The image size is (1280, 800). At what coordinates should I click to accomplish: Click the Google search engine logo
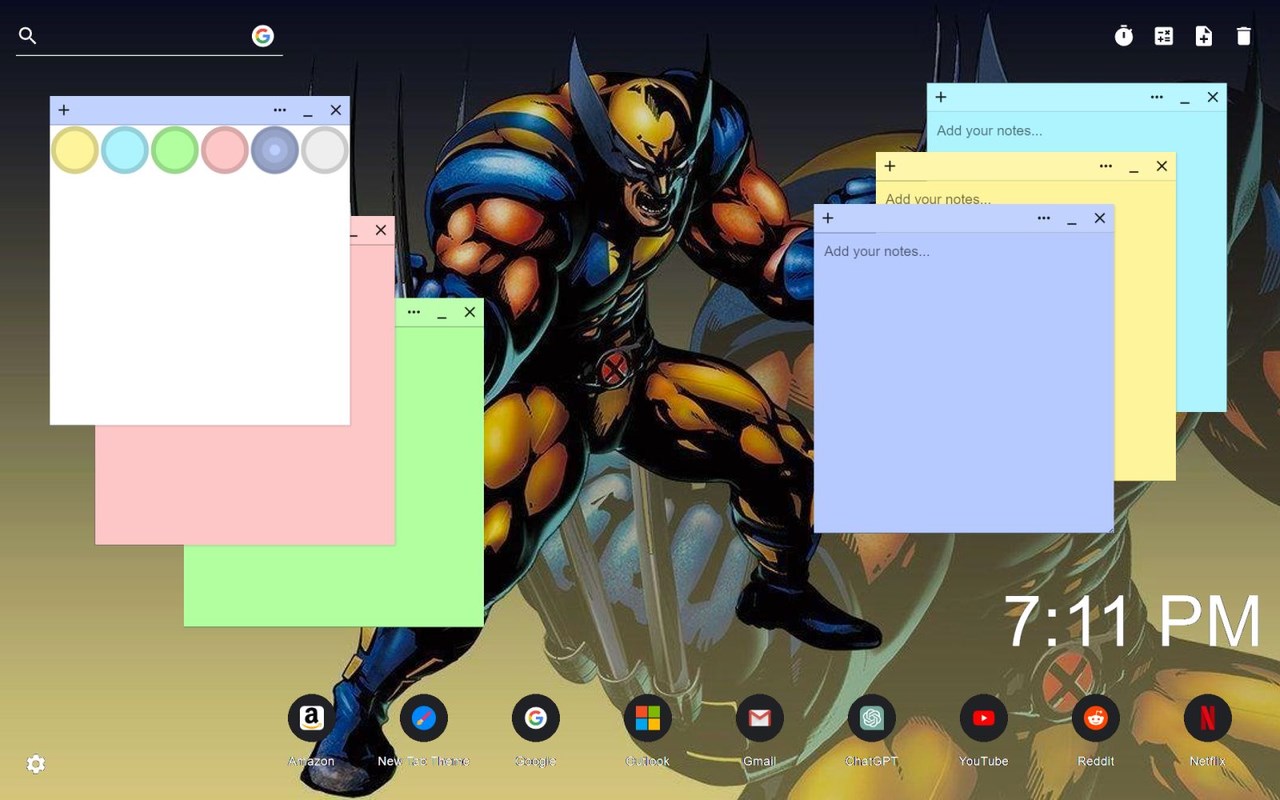point(263,36)
